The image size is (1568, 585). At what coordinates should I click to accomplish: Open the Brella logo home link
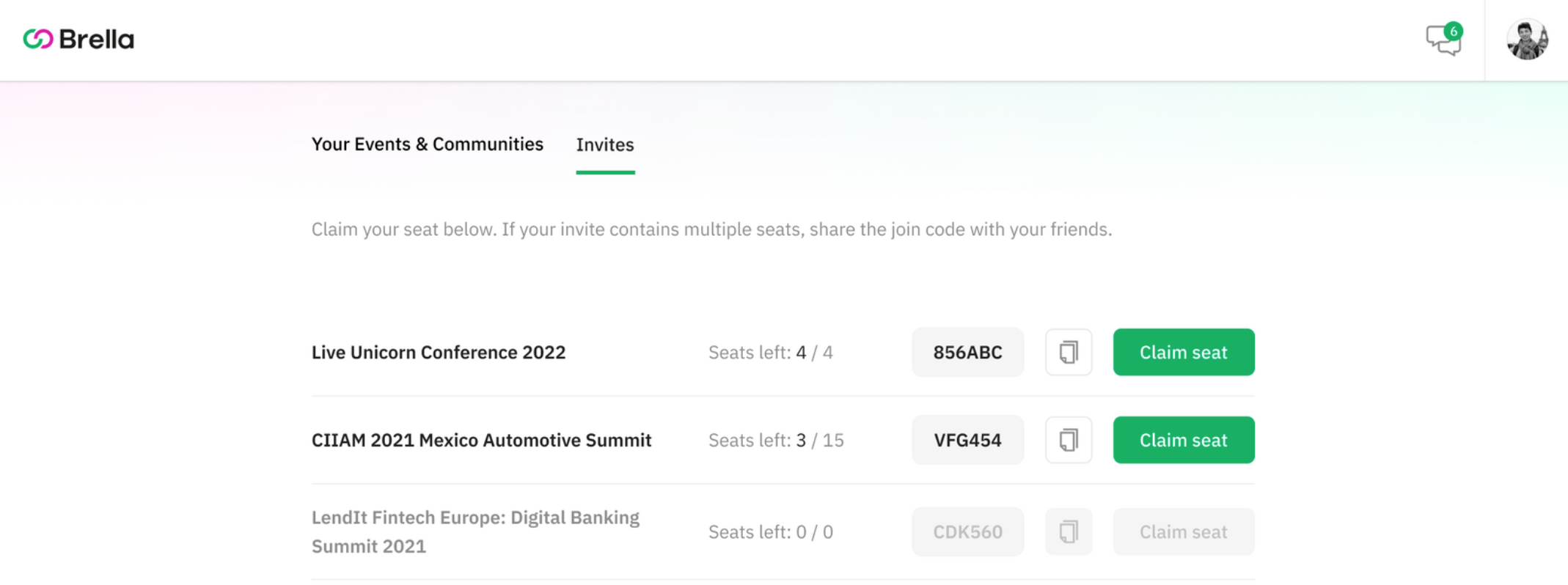(x=78, y=39)
